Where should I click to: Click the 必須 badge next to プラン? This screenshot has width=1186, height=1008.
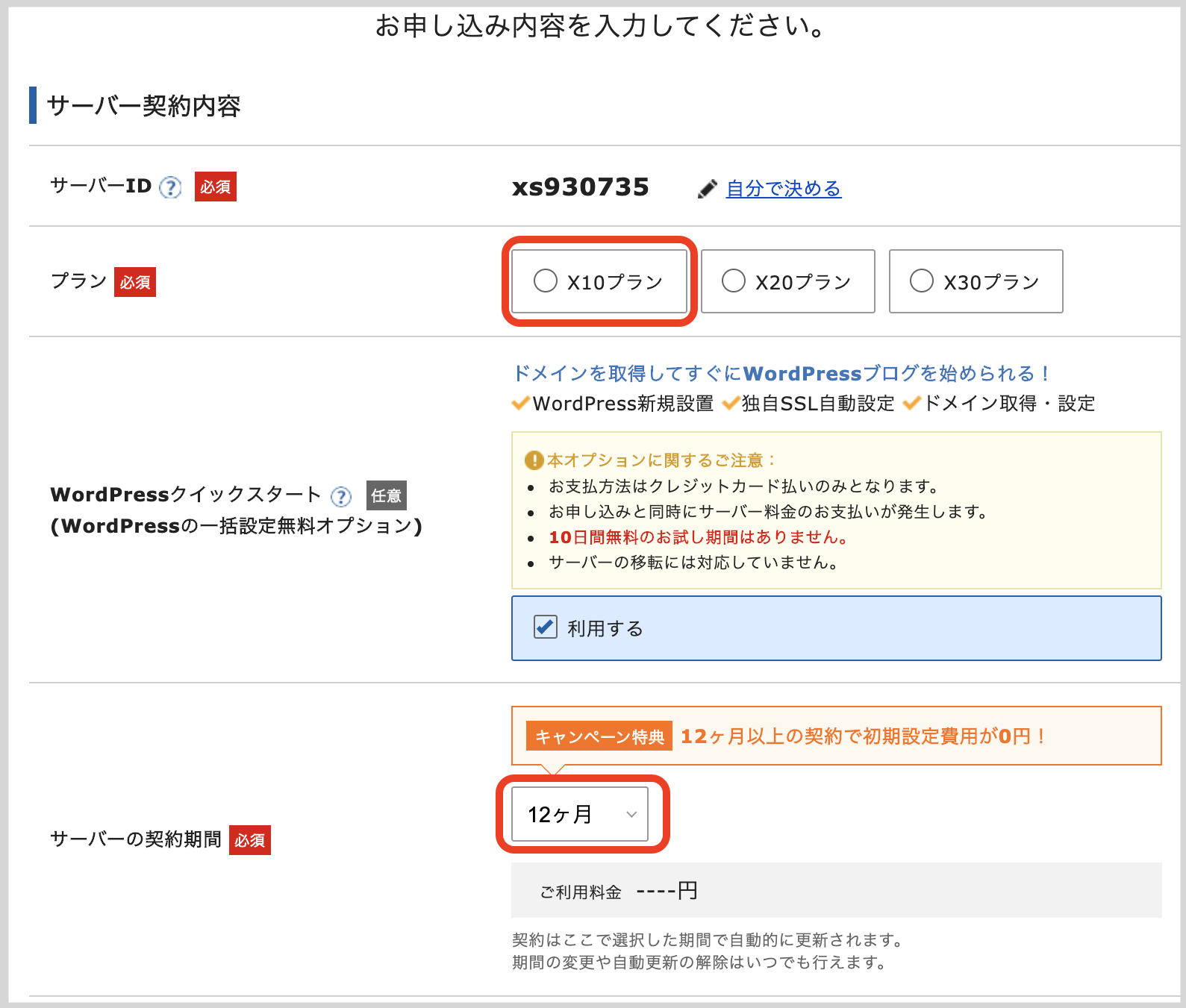click(x=135, y=282)
